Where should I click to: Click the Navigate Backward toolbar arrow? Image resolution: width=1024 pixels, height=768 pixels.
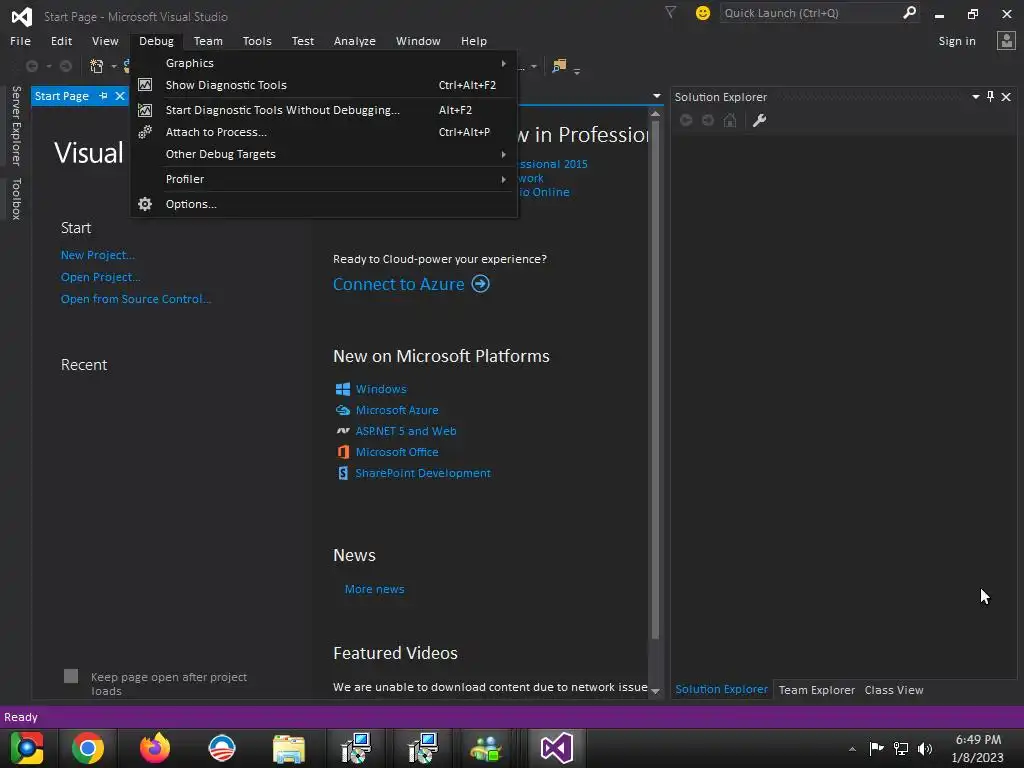[31, 66]
